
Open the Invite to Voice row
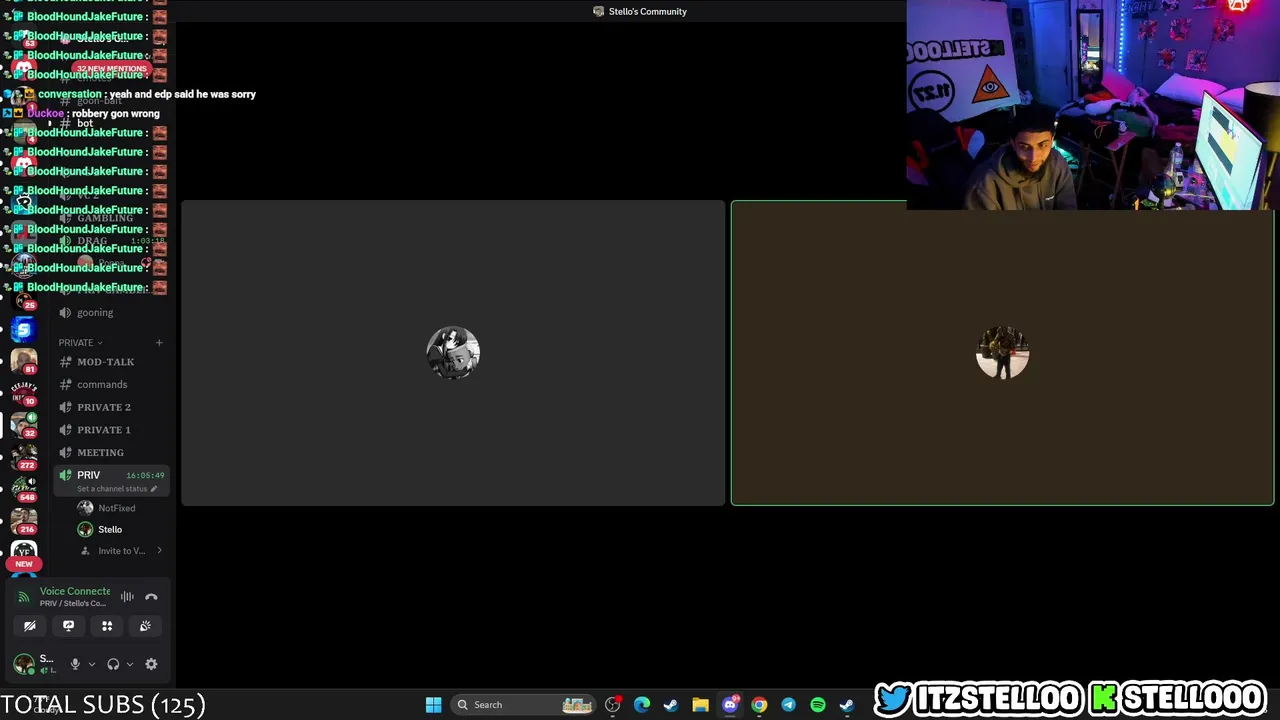coord(120,551)
